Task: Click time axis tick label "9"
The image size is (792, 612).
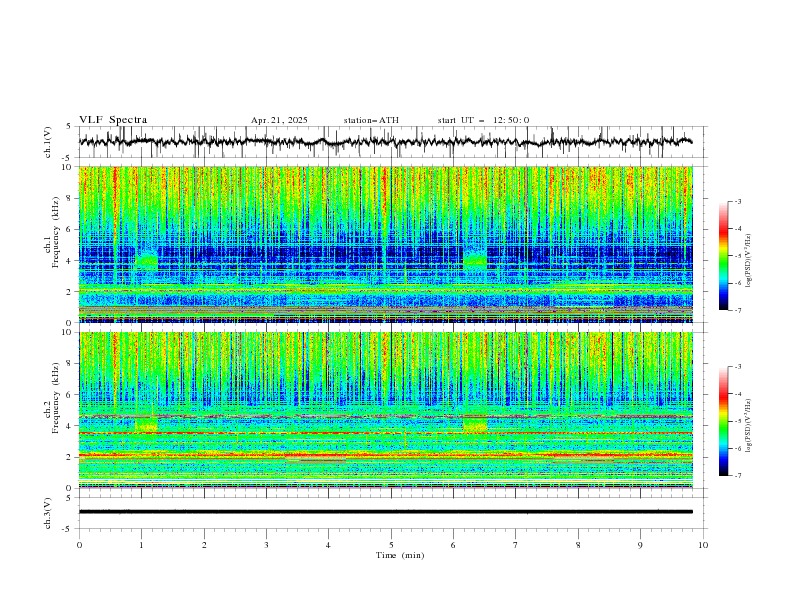Action: point(640,545)
